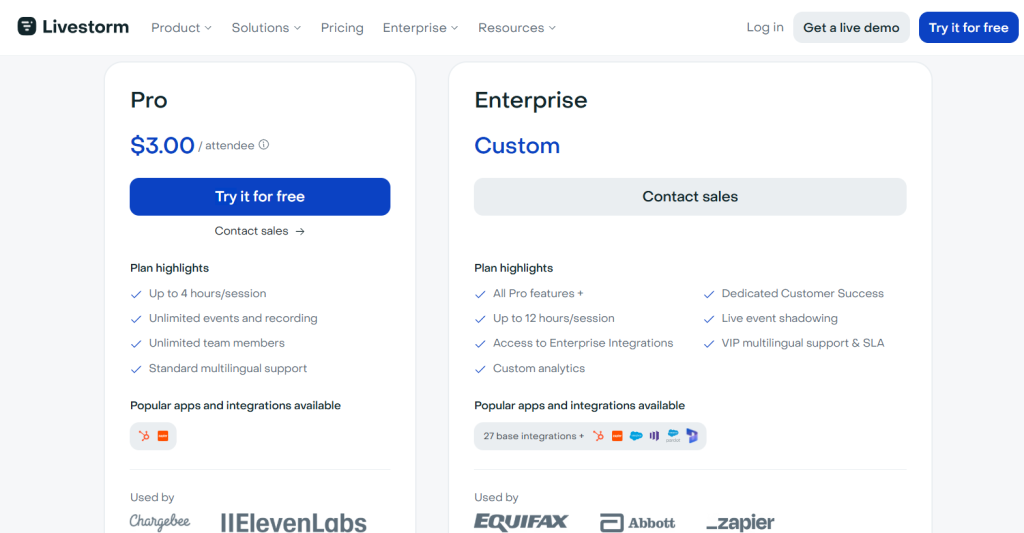Expand the Product menu
Viewport: 1024px width, 533px height.
(x=182, y=27)
